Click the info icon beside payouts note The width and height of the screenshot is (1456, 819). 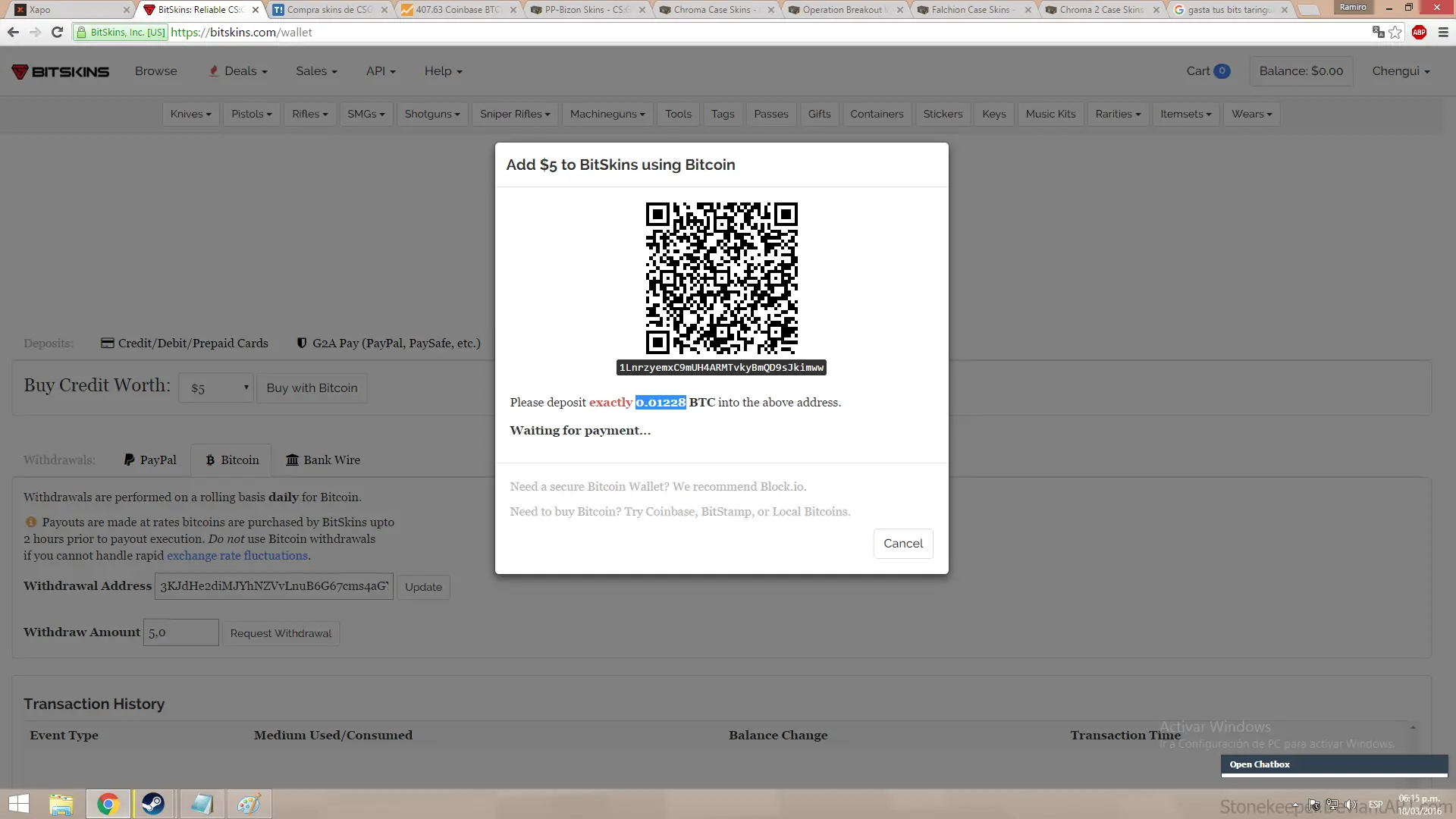coord(31,522)
